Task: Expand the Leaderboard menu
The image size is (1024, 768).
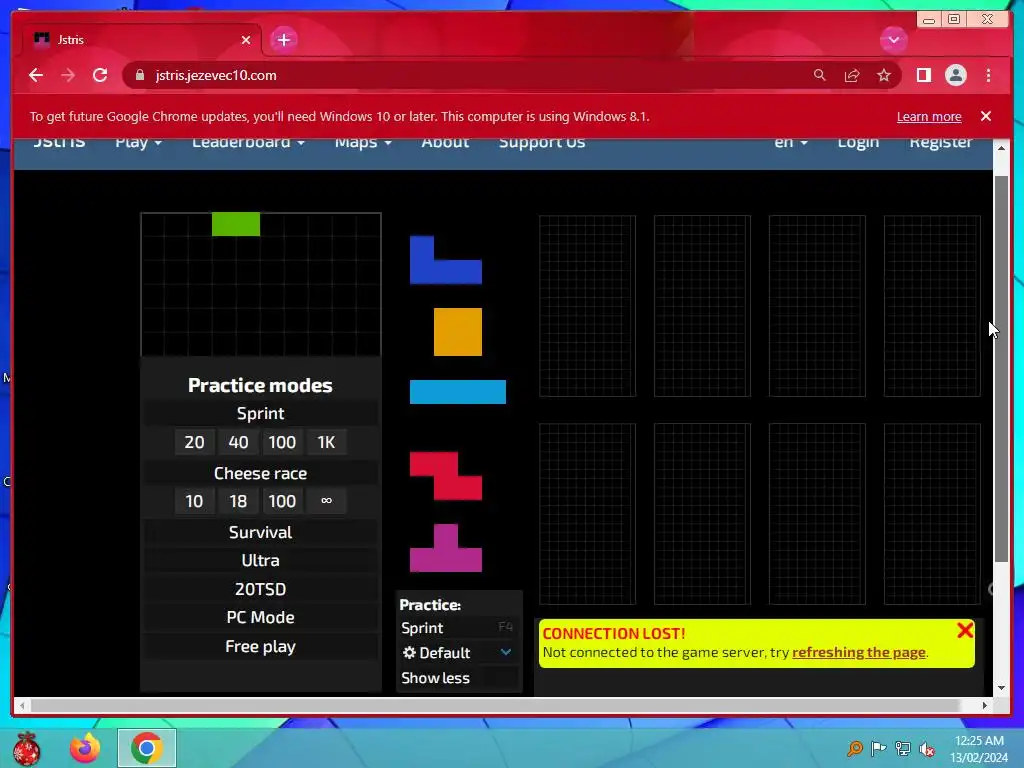Action: click(x=248, y=142)
